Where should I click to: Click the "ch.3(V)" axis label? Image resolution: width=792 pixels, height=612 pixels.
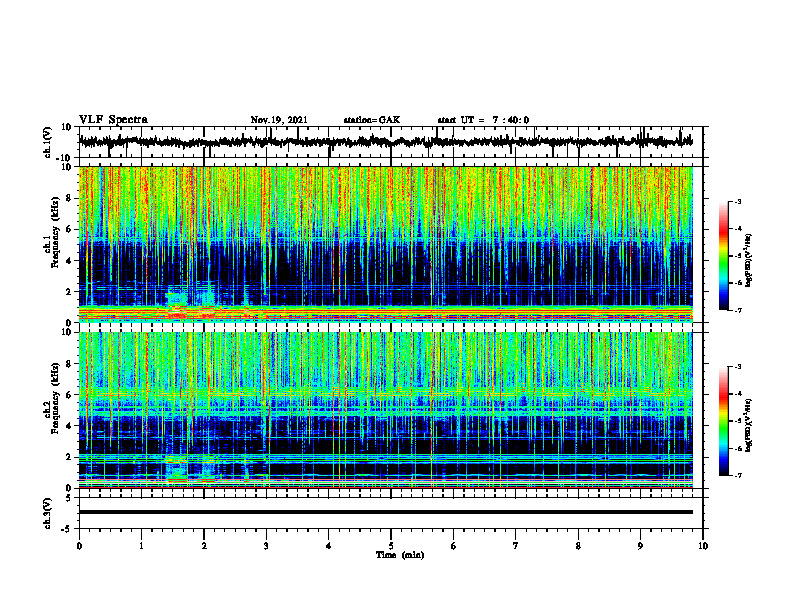[x=48, y=513]
